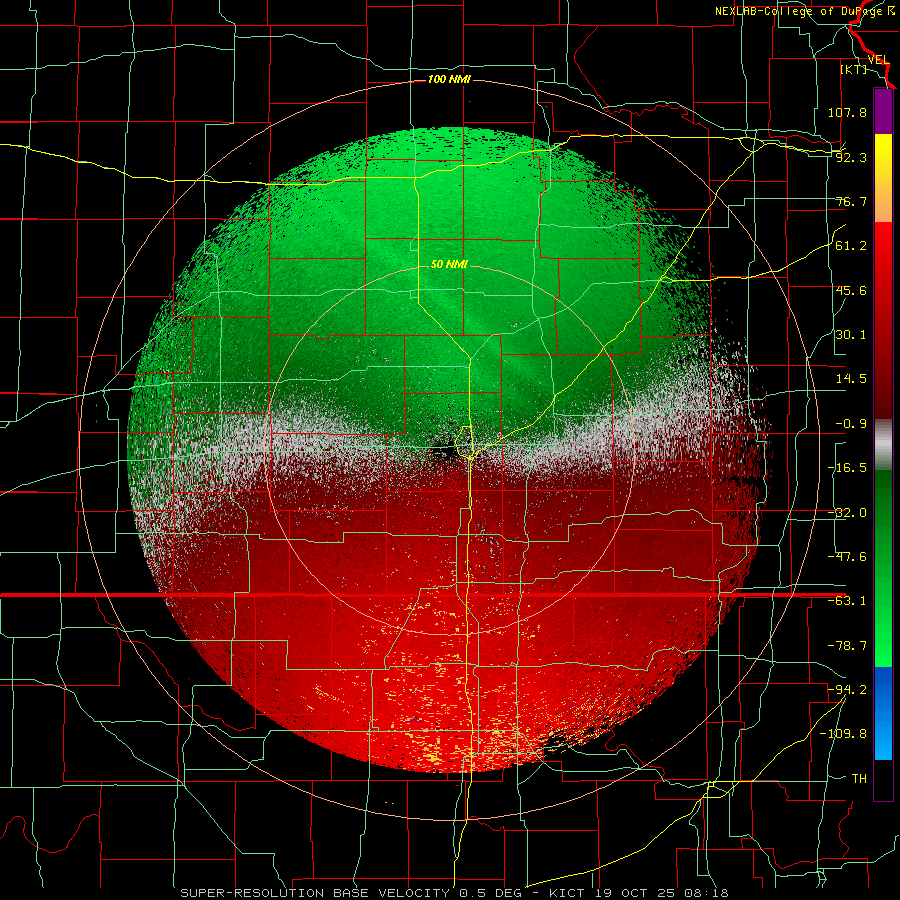The width and height of the screenshot is (900, 900).
Task: Click the 61.2 value on the velocity scale
Action: (851, 246)
